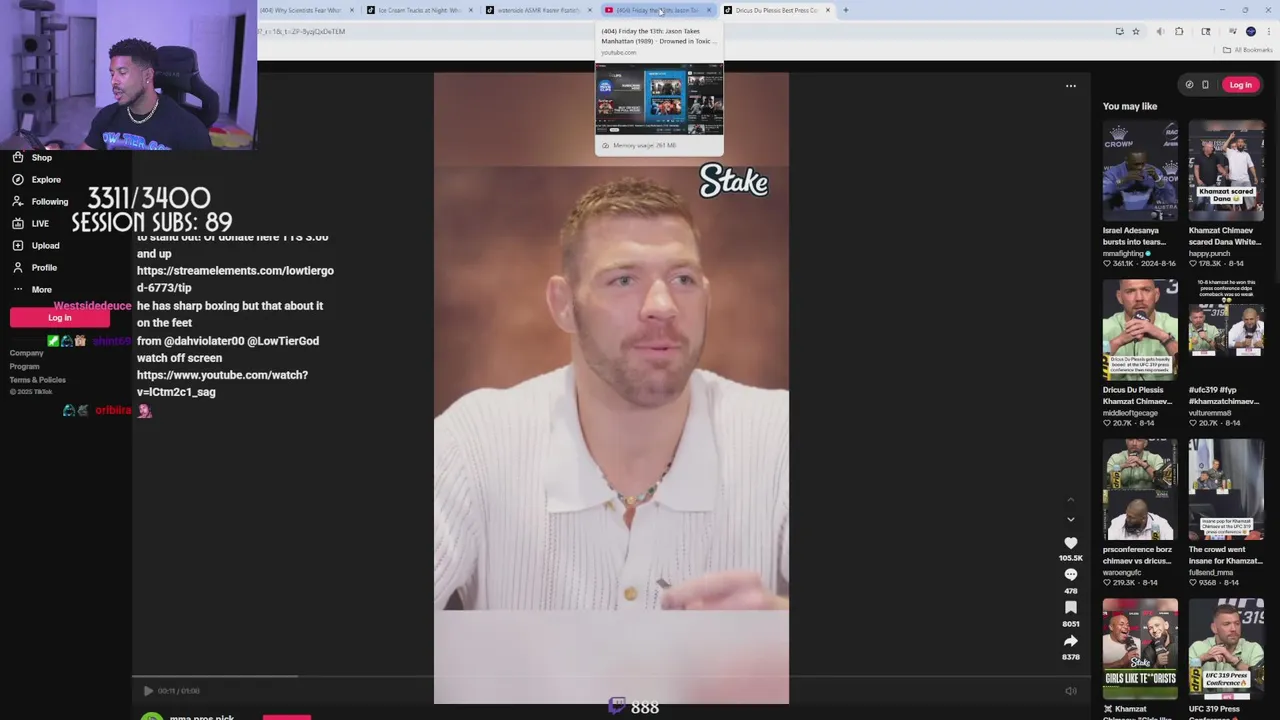Play the video from bottom bar

[x=148, y=691]
